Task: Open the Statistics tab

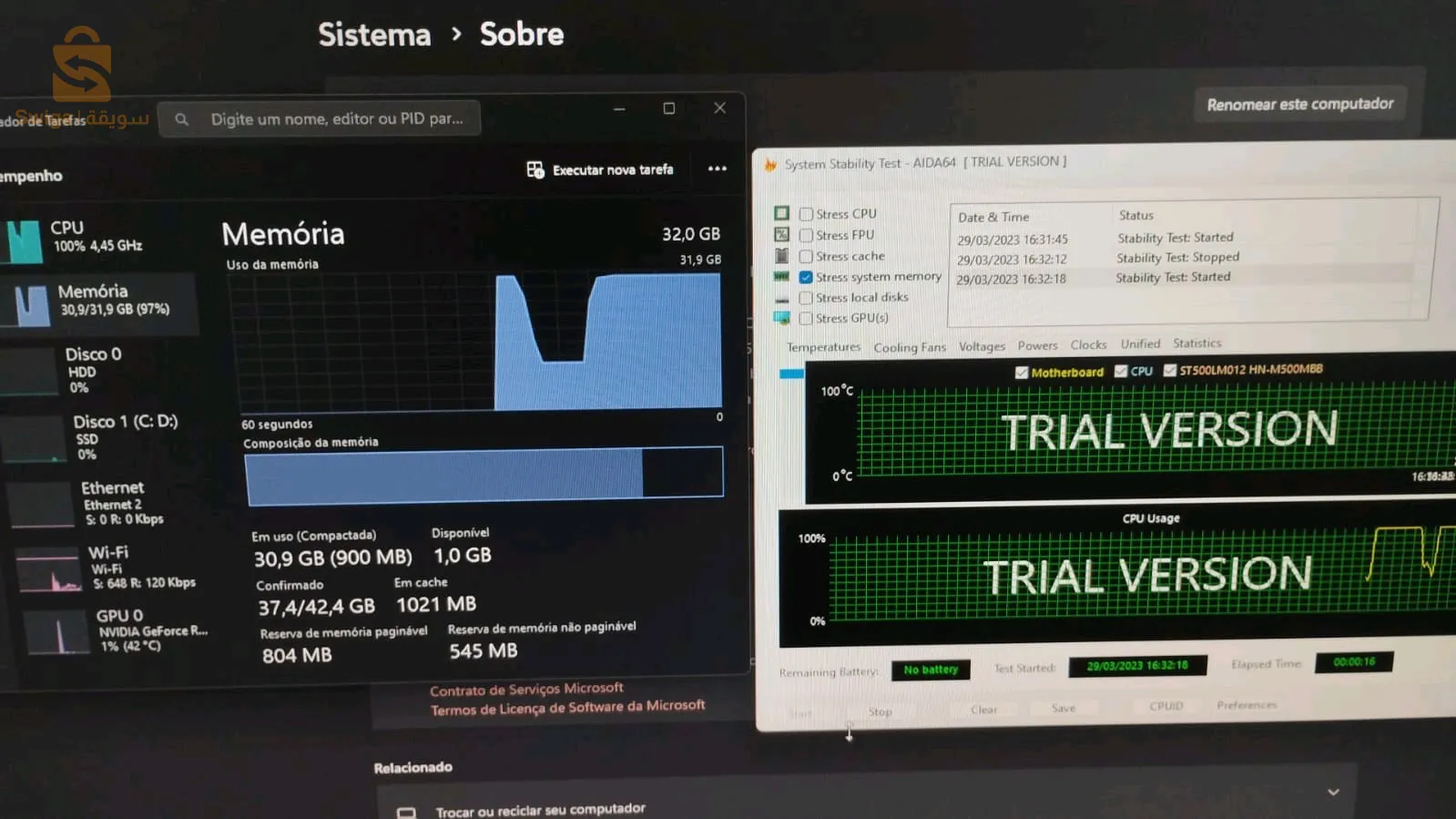Action: tap(1196, 343)
